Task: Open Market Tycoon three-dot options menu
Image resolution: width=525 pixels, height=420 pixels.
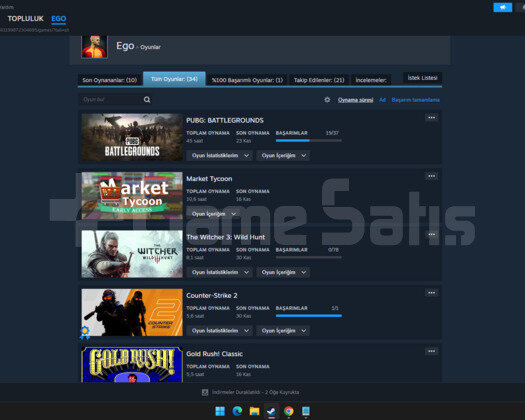Action: (431, 176)
